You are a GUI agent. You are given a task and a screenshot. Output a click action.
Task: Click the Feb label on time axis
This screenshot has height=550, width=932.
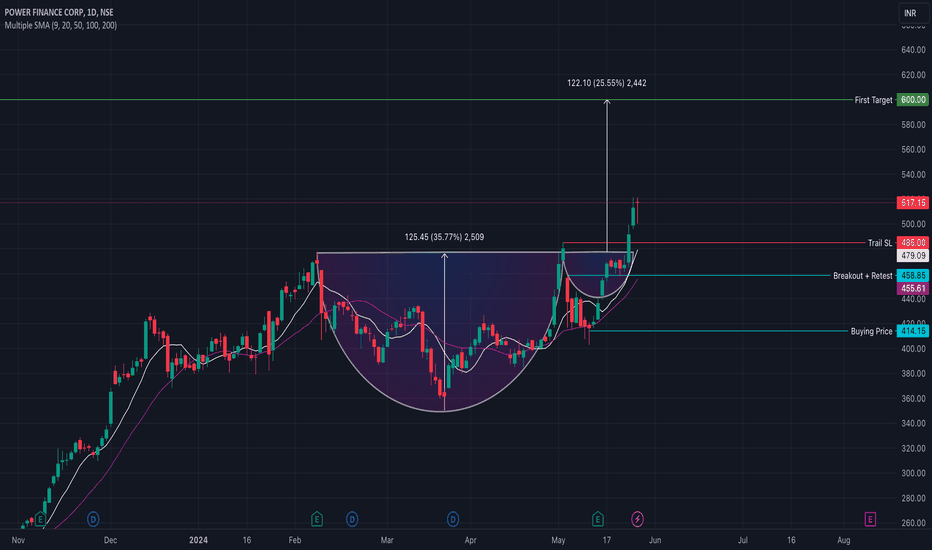click(295, 540)
